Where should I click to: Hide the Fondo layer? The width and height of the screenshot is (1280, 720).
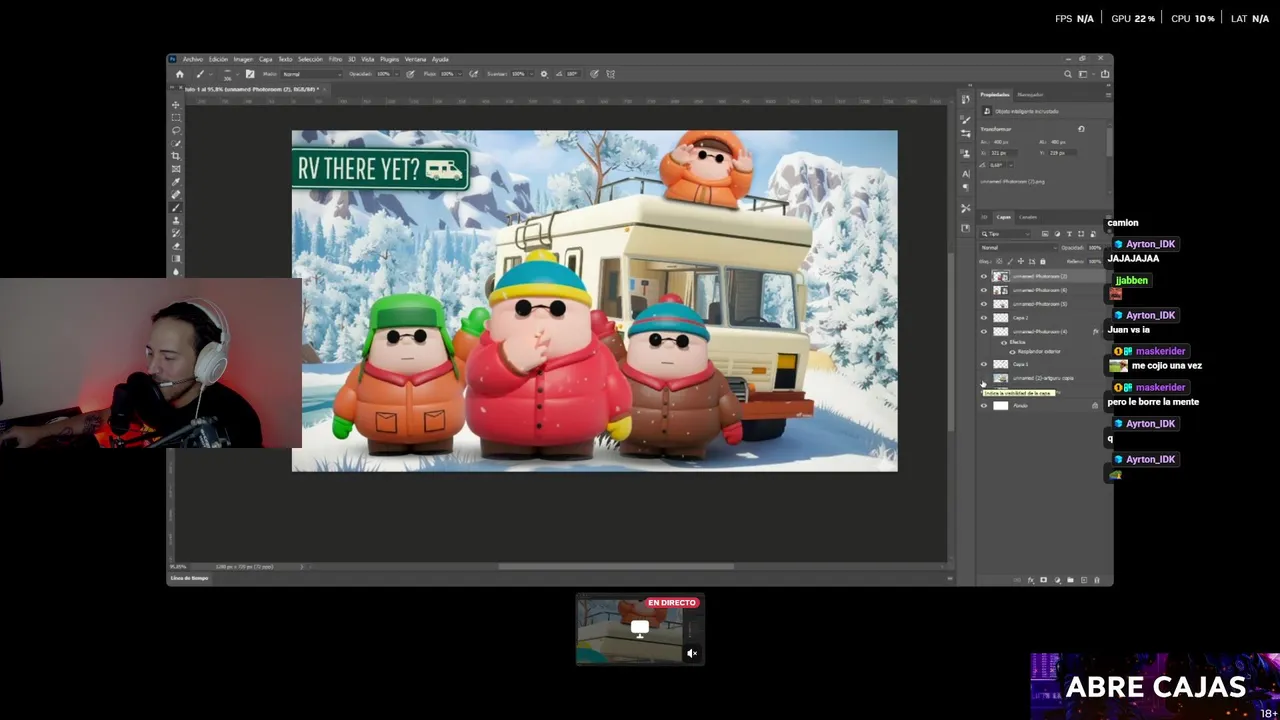tap(983, 406)
